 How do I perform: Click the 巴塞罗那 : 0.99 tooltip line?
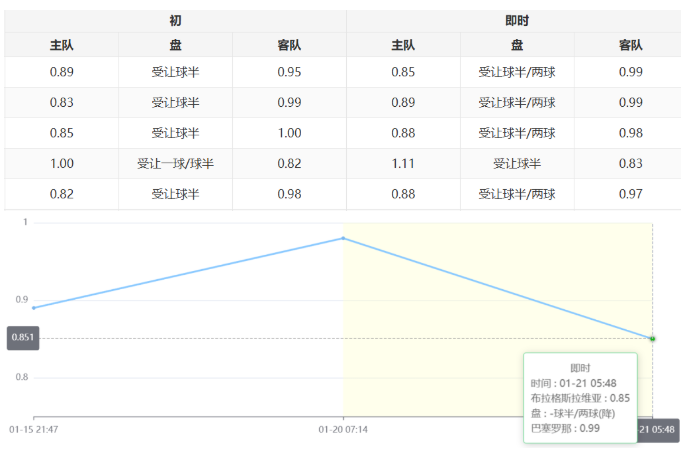point(565,428)
